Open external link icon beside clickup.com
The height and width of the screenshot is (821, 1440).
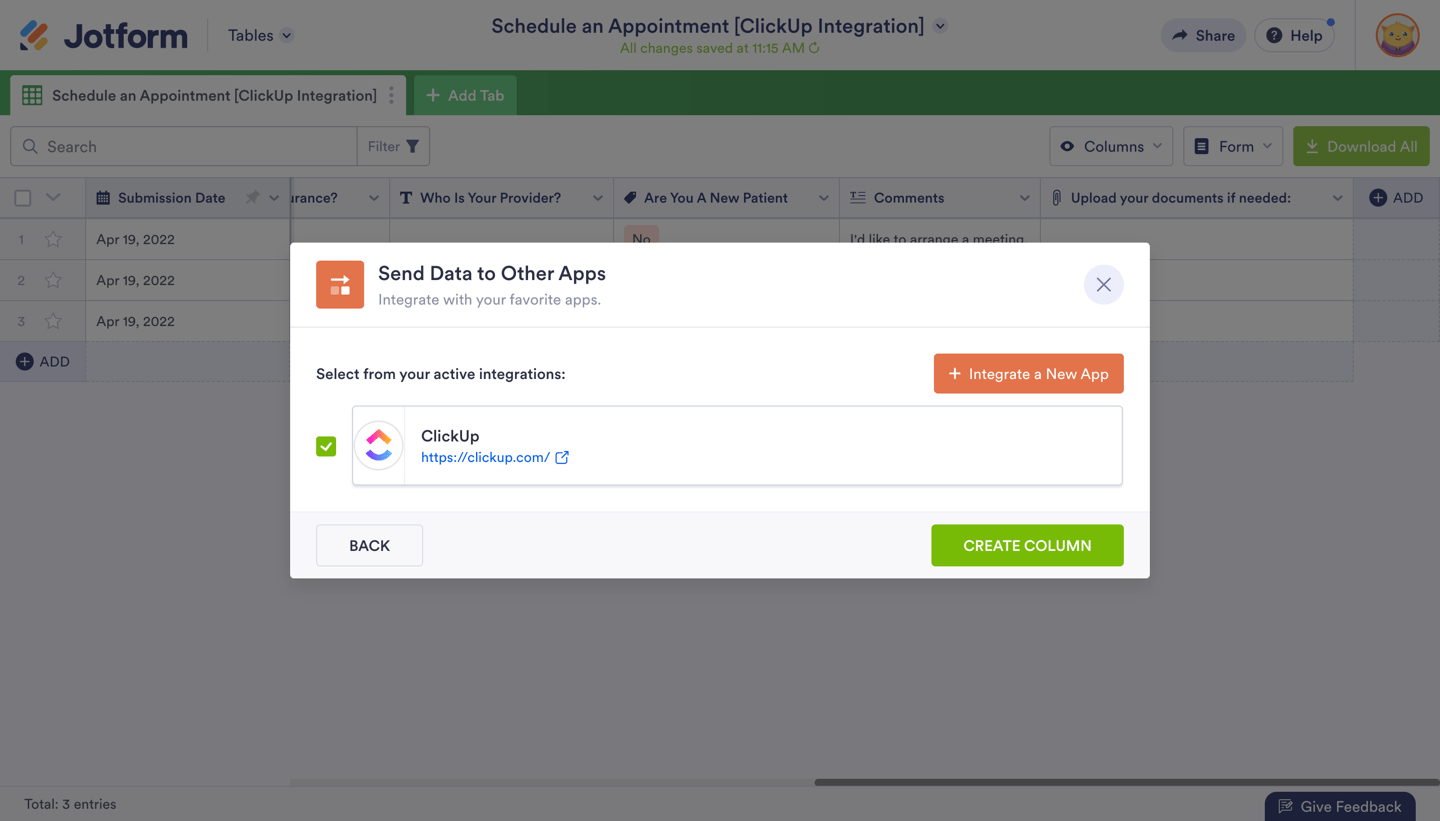(x=562, y=457)
